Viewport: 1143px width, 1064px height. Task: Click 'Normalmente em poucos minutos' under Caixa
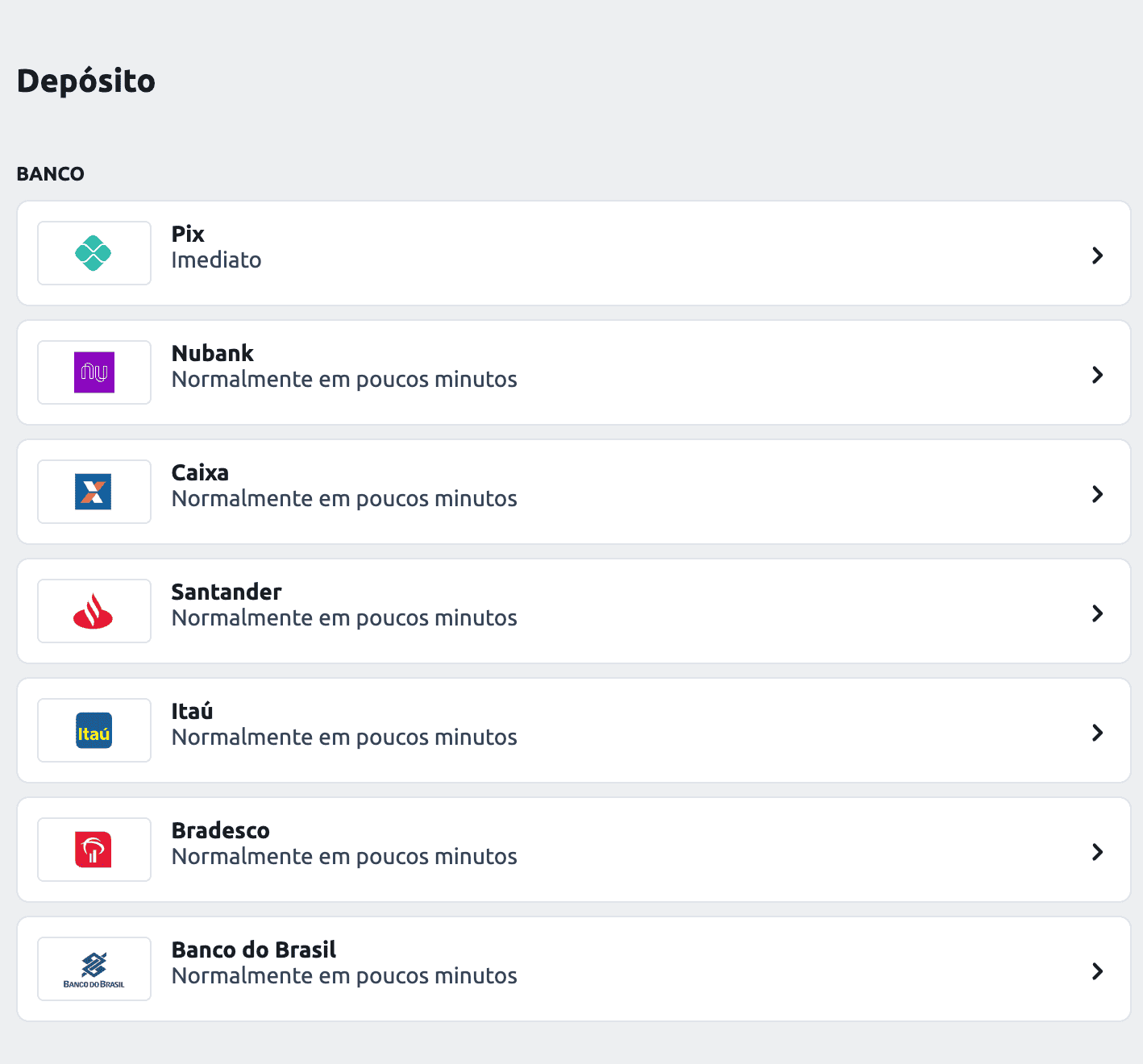[344, 499]
